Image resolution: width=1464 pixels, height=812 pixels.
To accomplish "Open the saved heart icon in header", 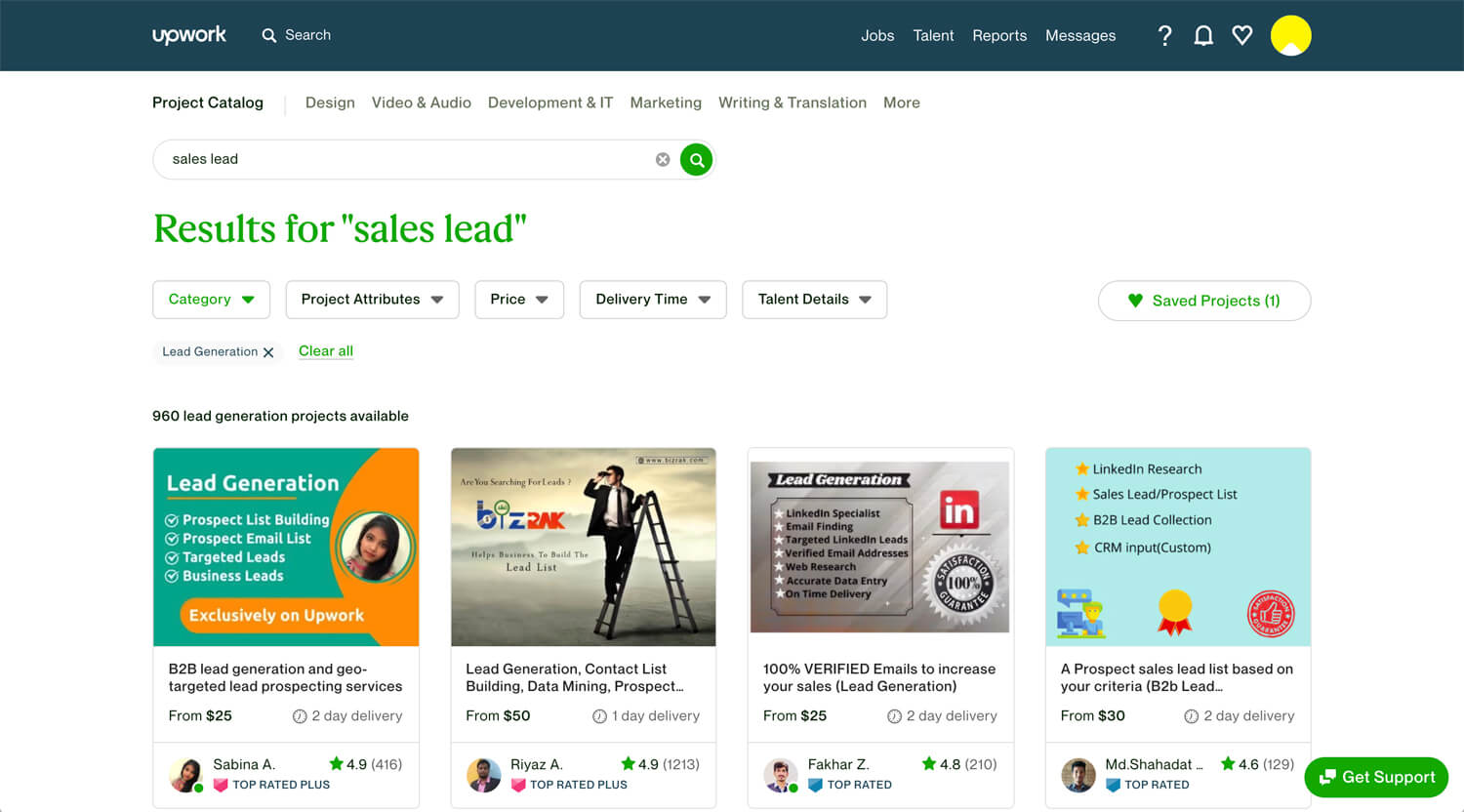I will (1241, 35).
